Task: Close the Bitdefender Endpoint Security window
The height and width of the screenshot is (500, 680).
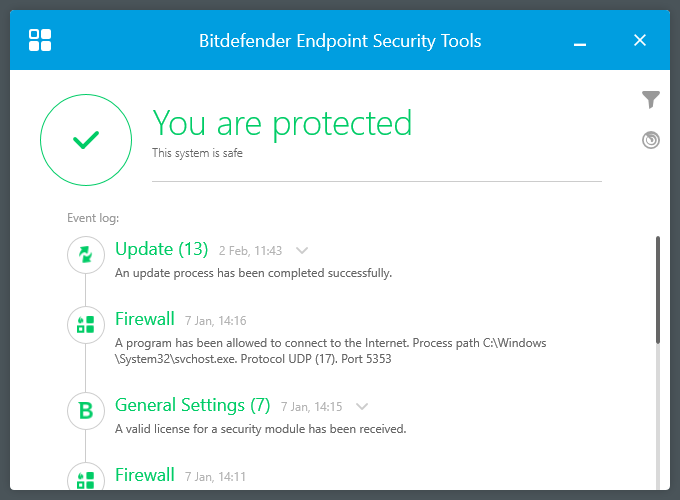Action: pyautogui.click(x=640, y=41)
